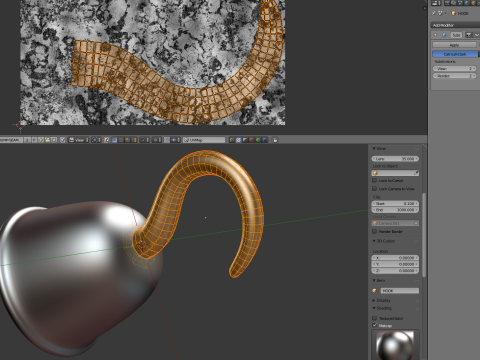Screen dimensions: 480x360
Task: Click the image users number 2 button
Action: coord(28,140)
